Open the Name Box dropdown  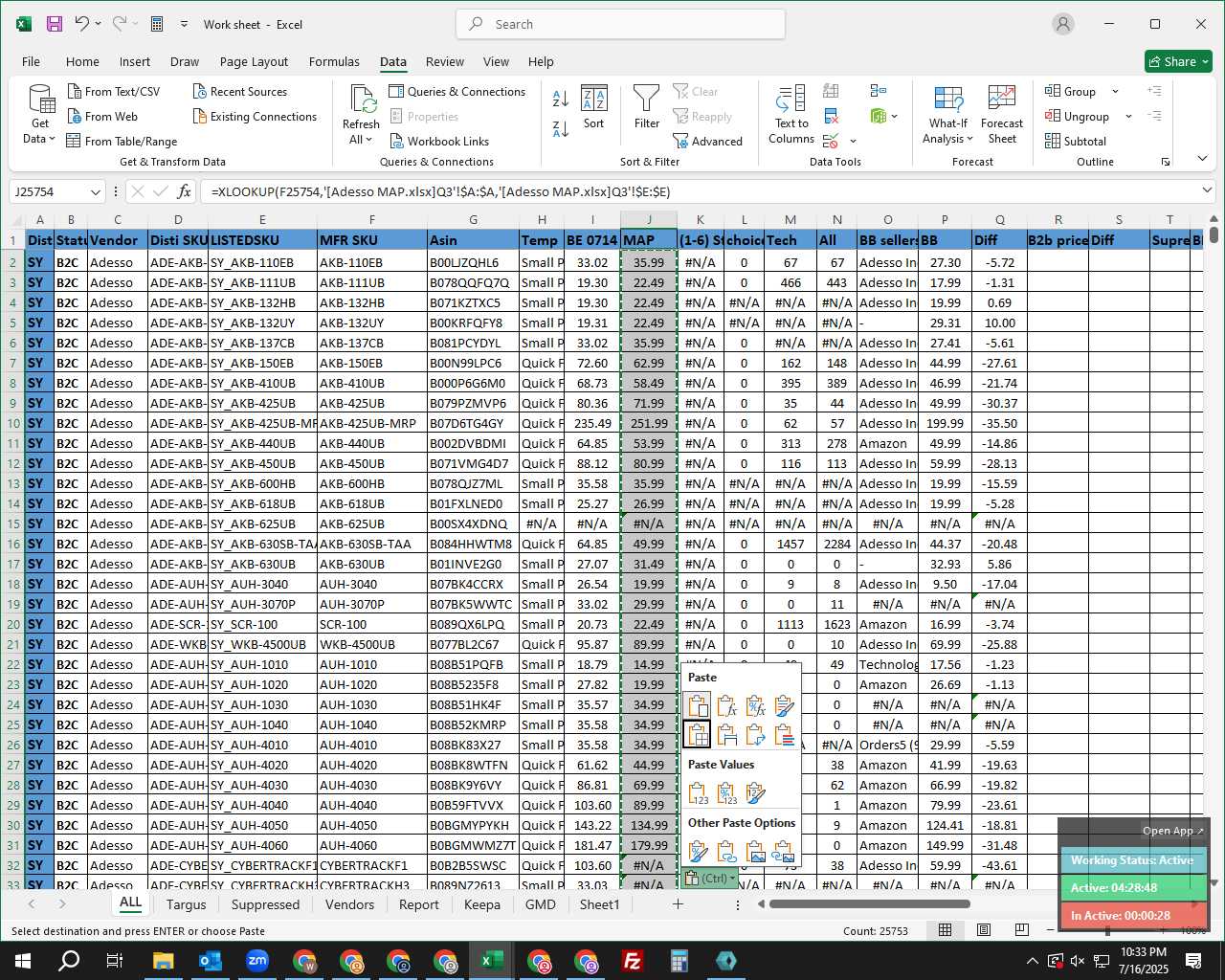point(95,192)
